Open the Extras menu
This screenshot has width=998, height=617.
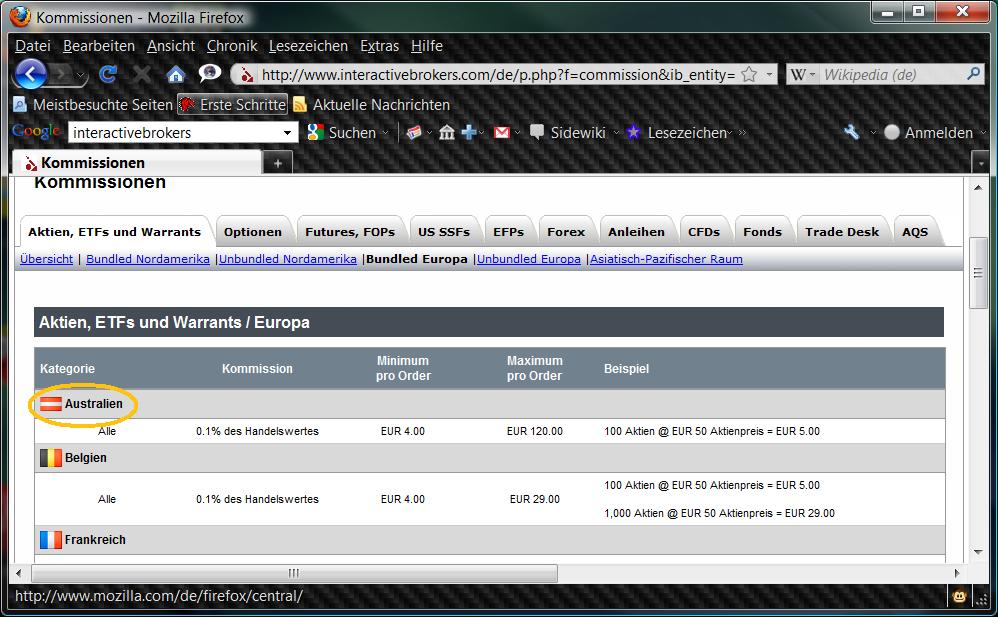[x=379, y=46]
